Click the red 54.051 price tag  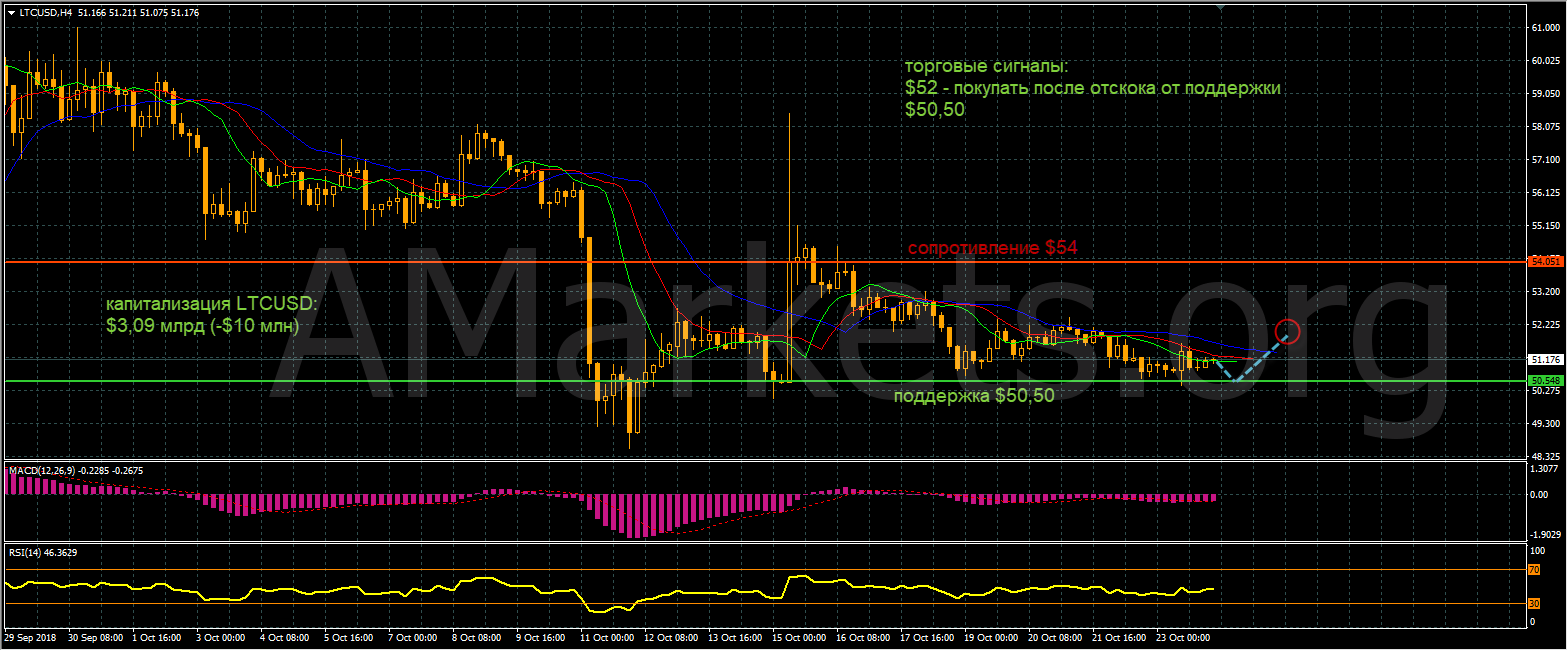pos(1545,261)
